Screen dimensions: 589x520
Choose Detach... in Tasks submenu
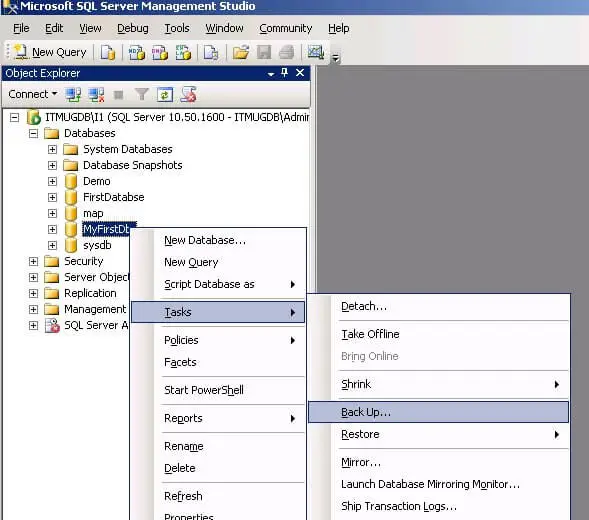[438, 307]
